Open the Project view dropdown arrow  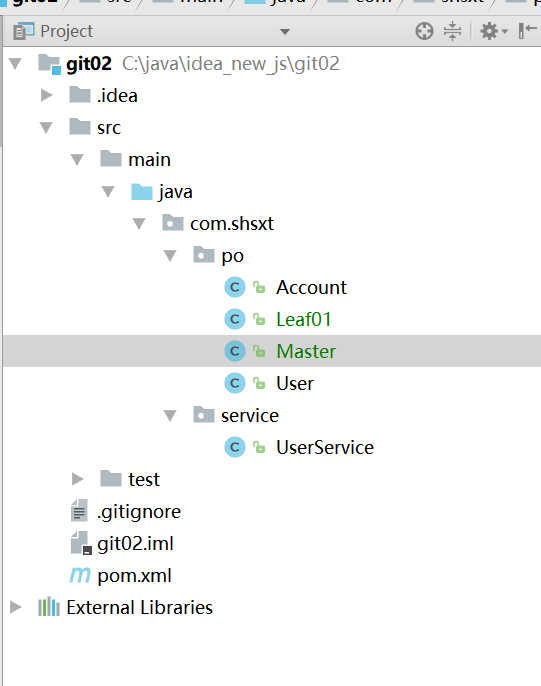click(x=285, y=32)
